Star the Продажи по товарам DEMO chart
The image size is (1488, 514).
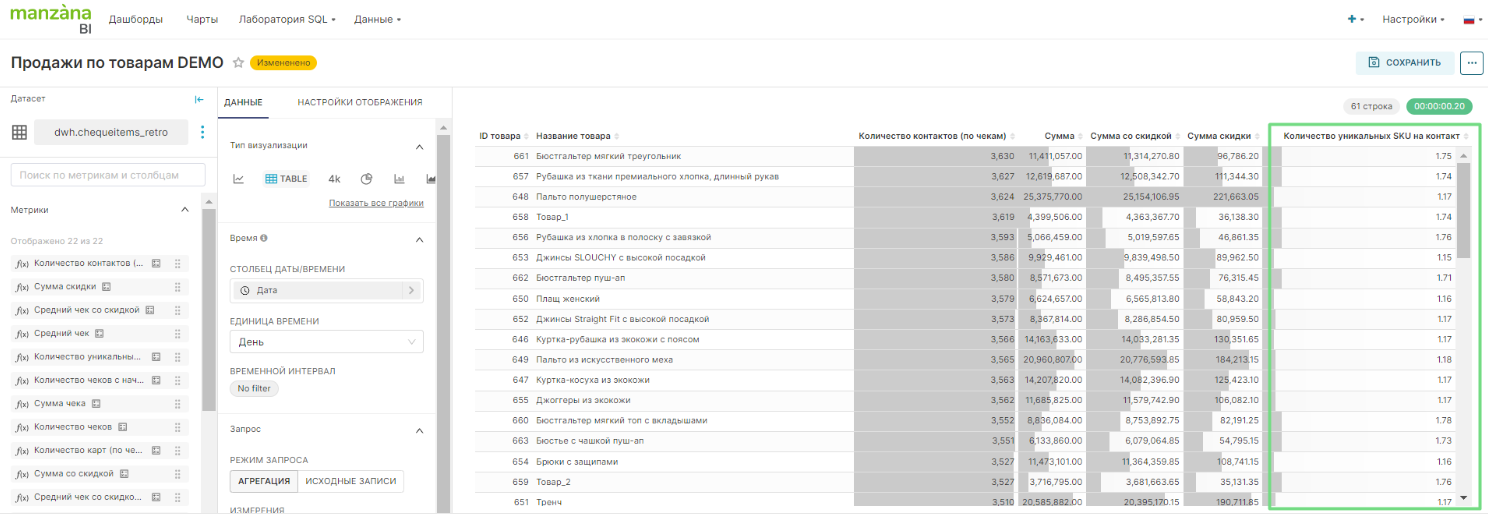point(238,63)
